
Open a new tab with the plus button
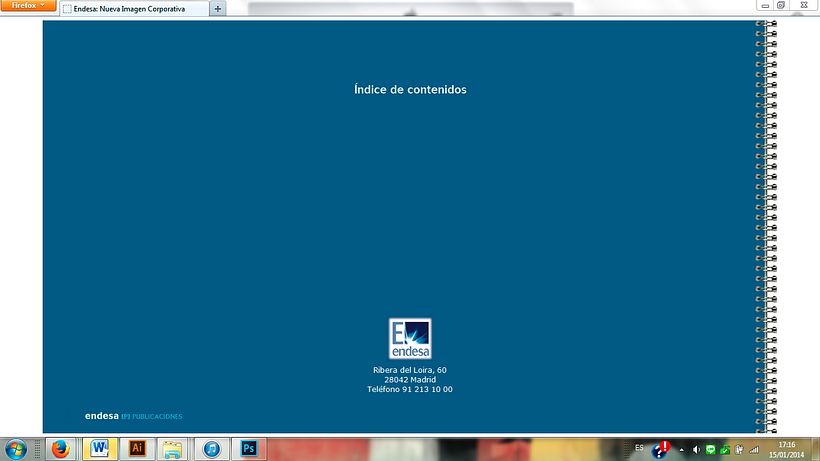[x=218, y=9]
